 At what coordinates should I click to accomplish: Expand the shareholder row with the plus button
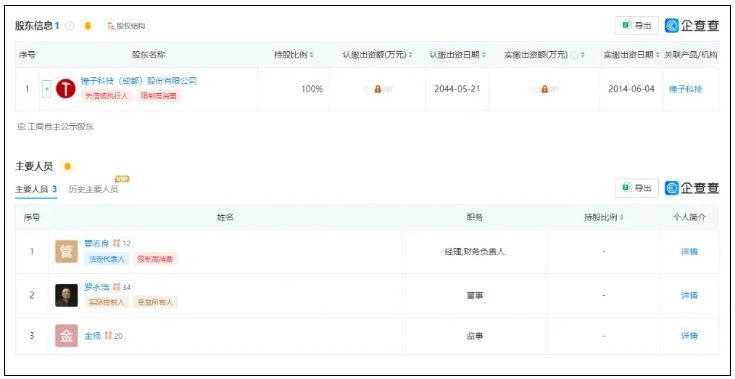point(46,89)
